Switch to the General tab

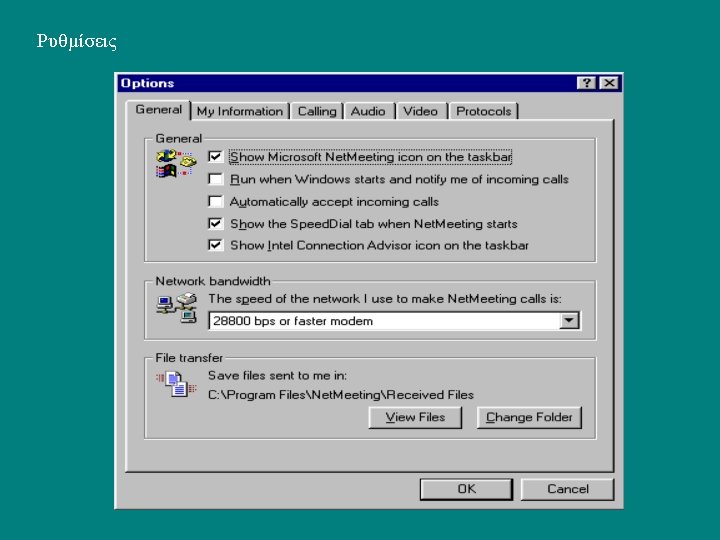[x=158, y=110]
